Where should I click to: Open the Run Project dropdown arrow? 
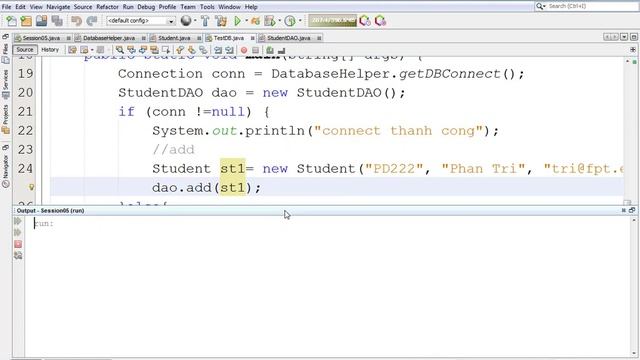point(246,21)
